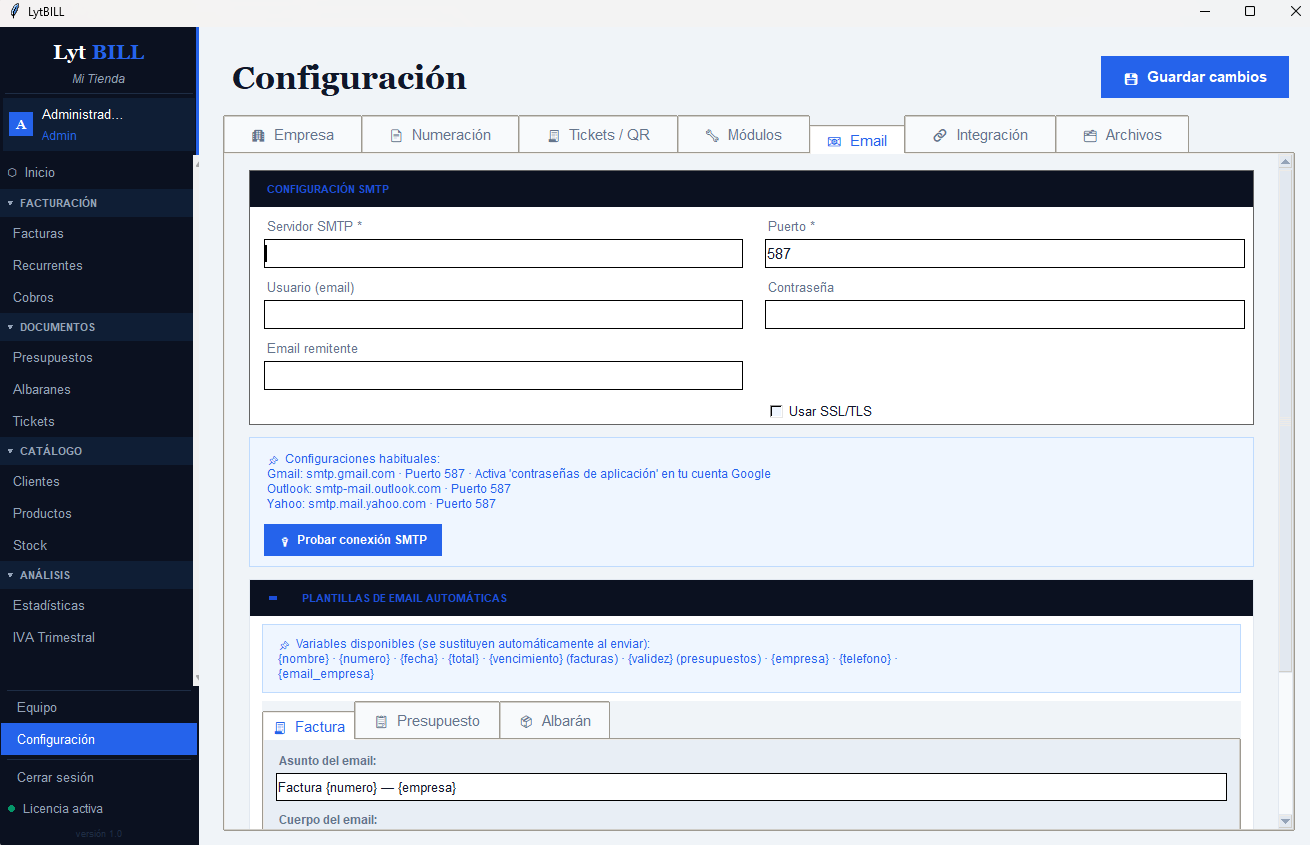Click the link icon on Integración tab
Image resolution: width=1310 pixels, height=845 pixels.
[x=940, y=135]
